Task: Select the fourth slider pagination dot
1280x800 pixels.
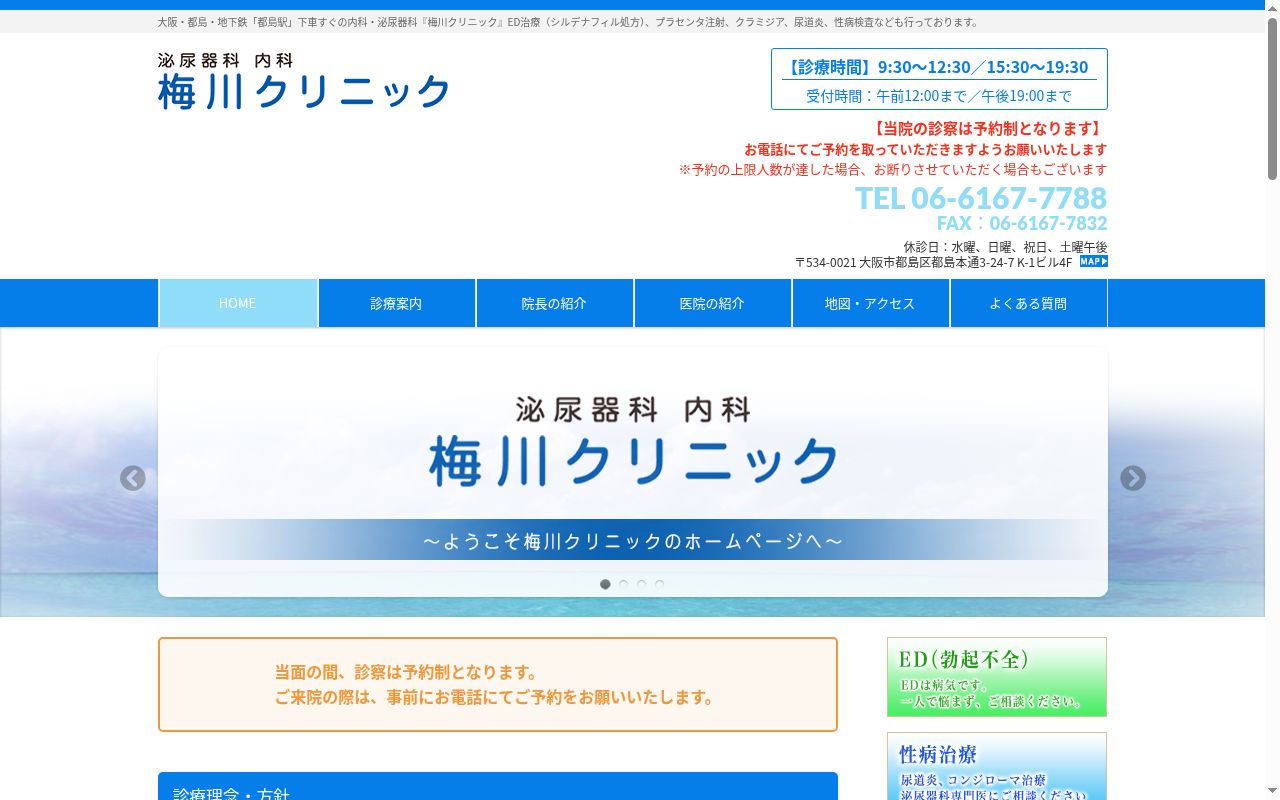Action: click(659, 584)
